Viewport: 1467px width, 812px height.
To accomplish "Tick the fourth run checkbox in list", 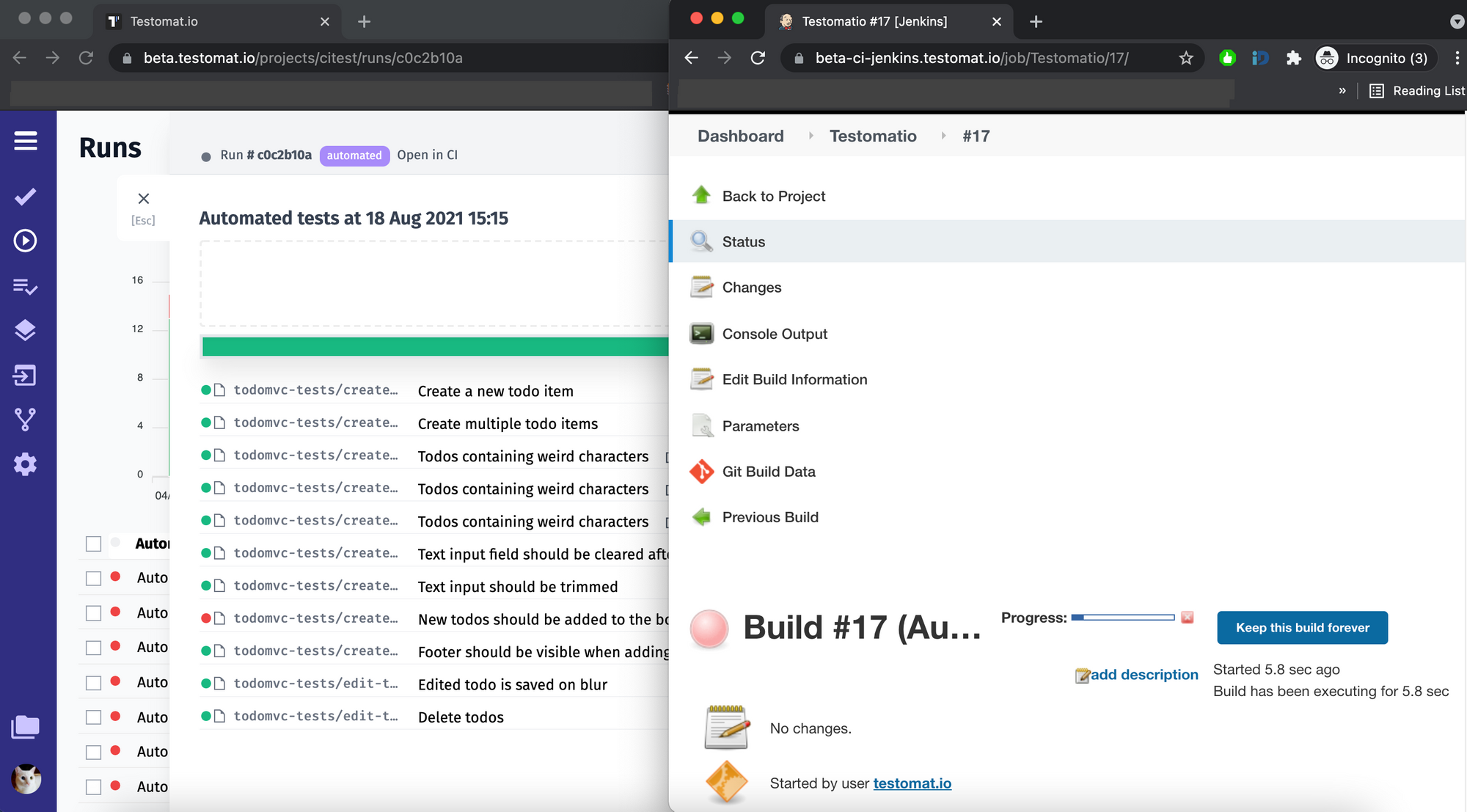I will tap(93, 647).
